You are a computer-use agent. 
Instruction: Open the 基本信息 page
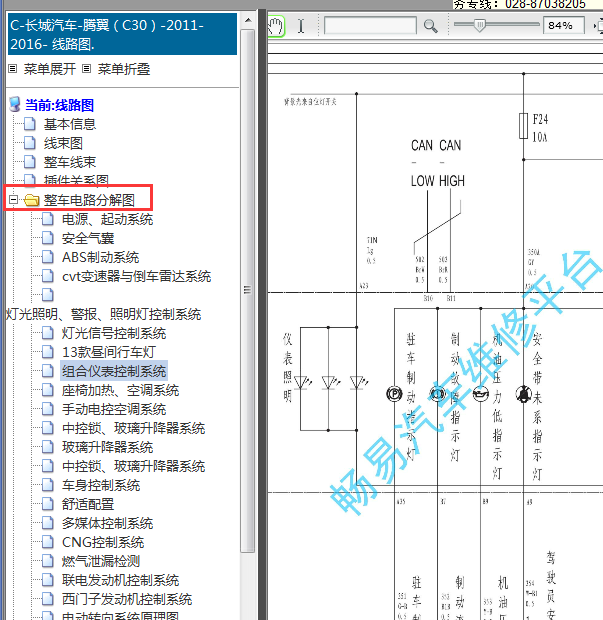click(x=70, y=124)
